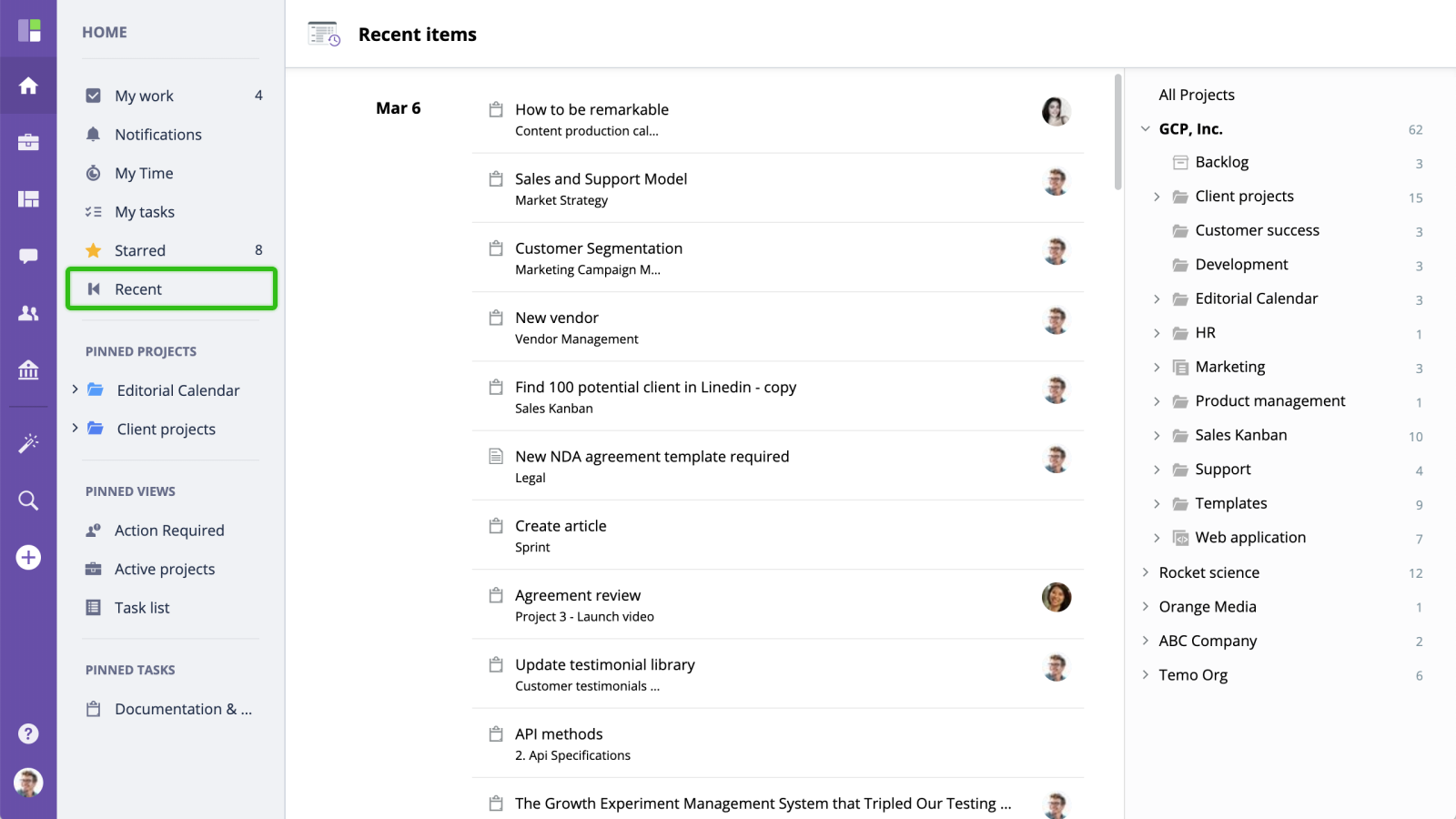The height and width of the screenshot is (819, 1456).
Task: Click the recent items list scrollbar
Action: coord(1117,132)
